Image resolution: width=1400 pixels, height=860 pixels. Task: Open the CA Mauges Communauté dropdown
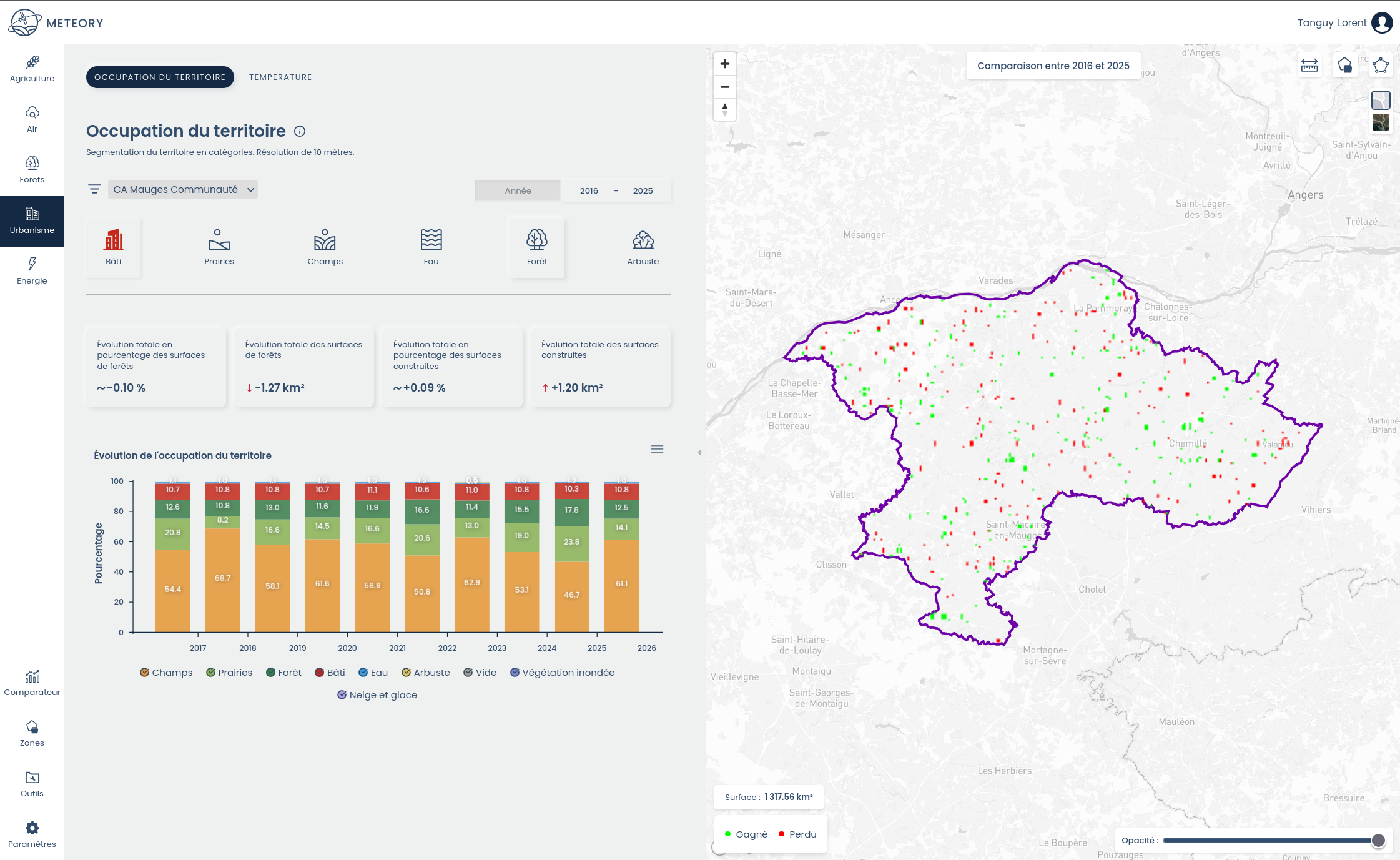click(x=183, y=190)
